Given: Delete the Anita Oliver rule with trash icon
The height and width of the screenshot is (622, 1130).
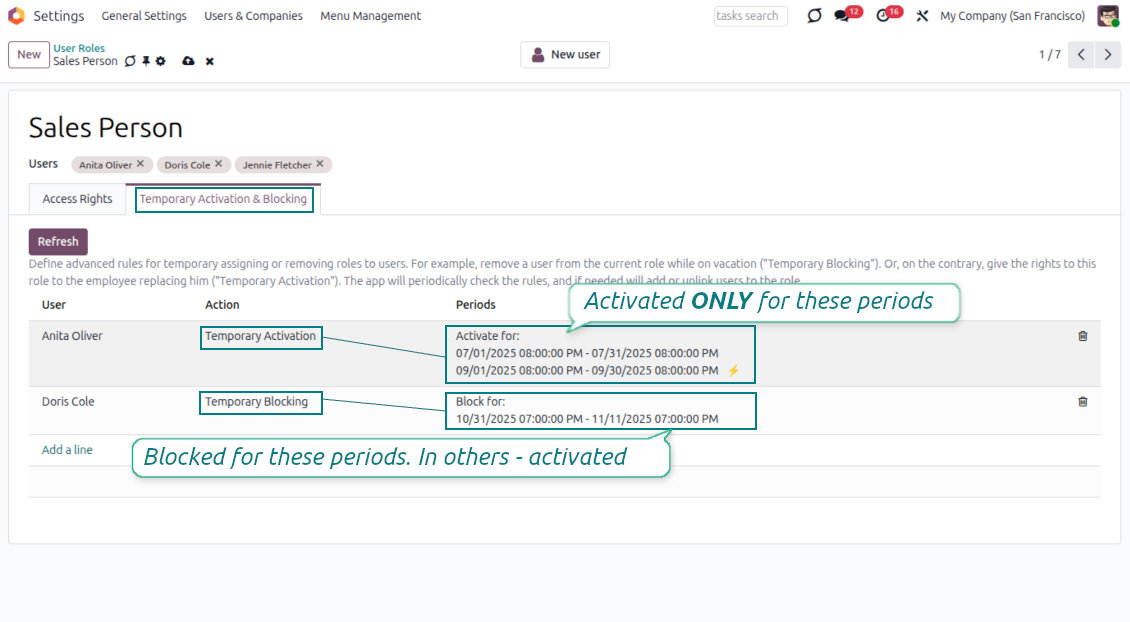Looking at the screenshot, I should (x=1082, y=336).
